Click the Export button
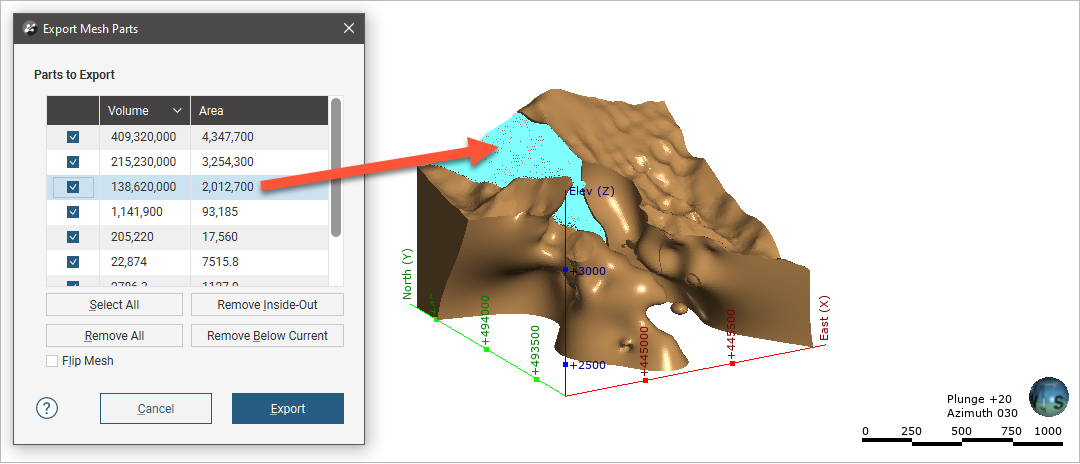The image size is (1080, 464). point(288,408)
